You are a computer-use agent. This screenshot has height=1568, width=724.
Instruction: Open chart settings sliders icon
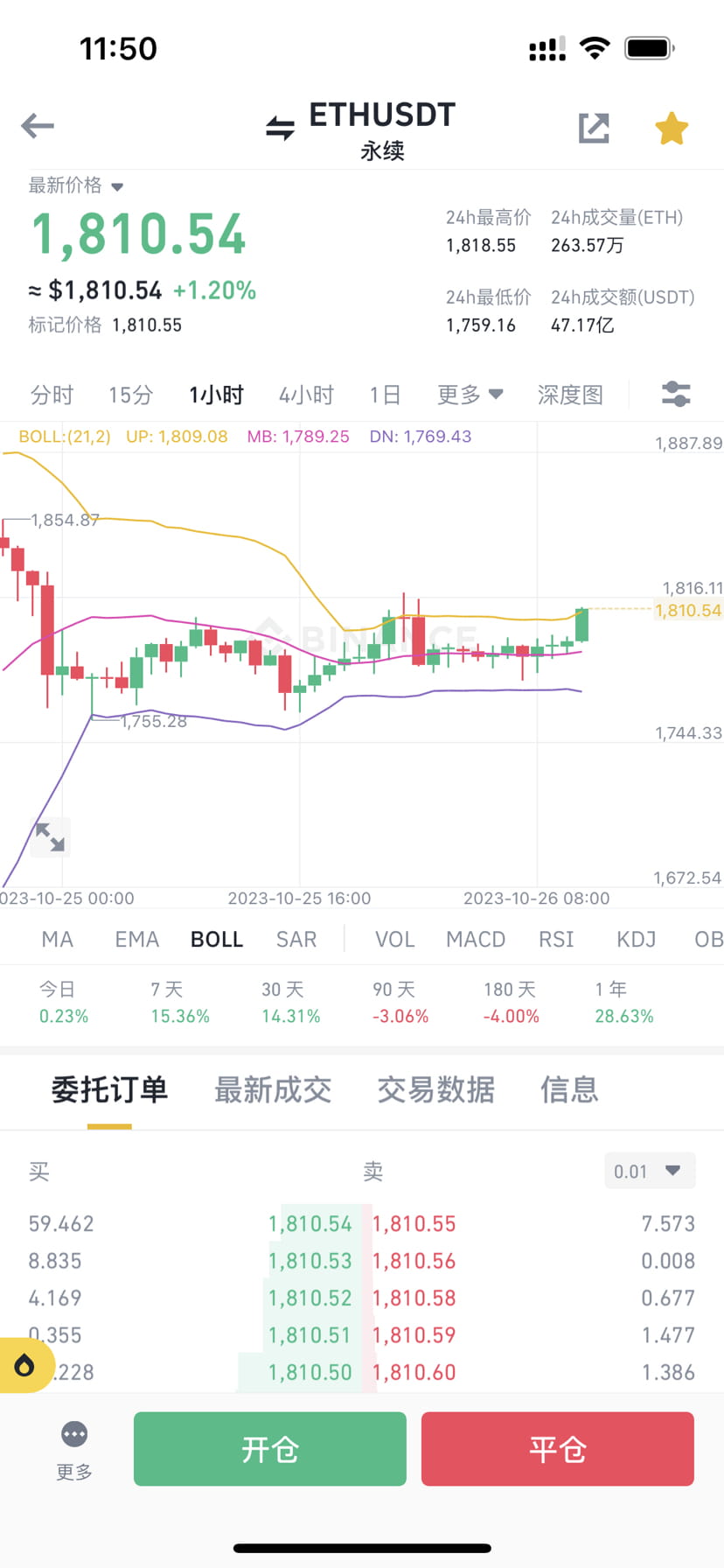pyautogui.click(x=676, y=395)
